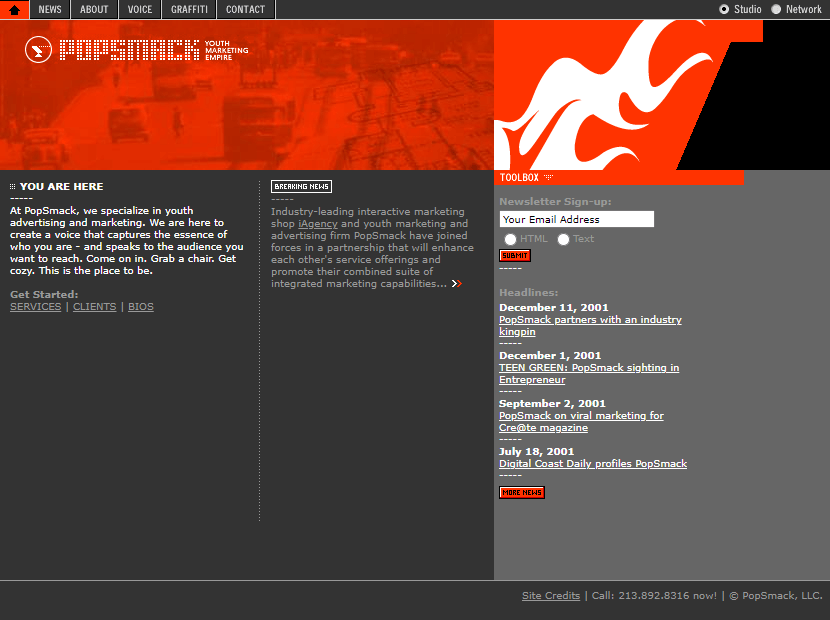Click the 'Call: 213.892.8316 now!' text
Image resolution: width=830 pixels, height=620 pixels.
pyautogui.click(x=654, y=596)
